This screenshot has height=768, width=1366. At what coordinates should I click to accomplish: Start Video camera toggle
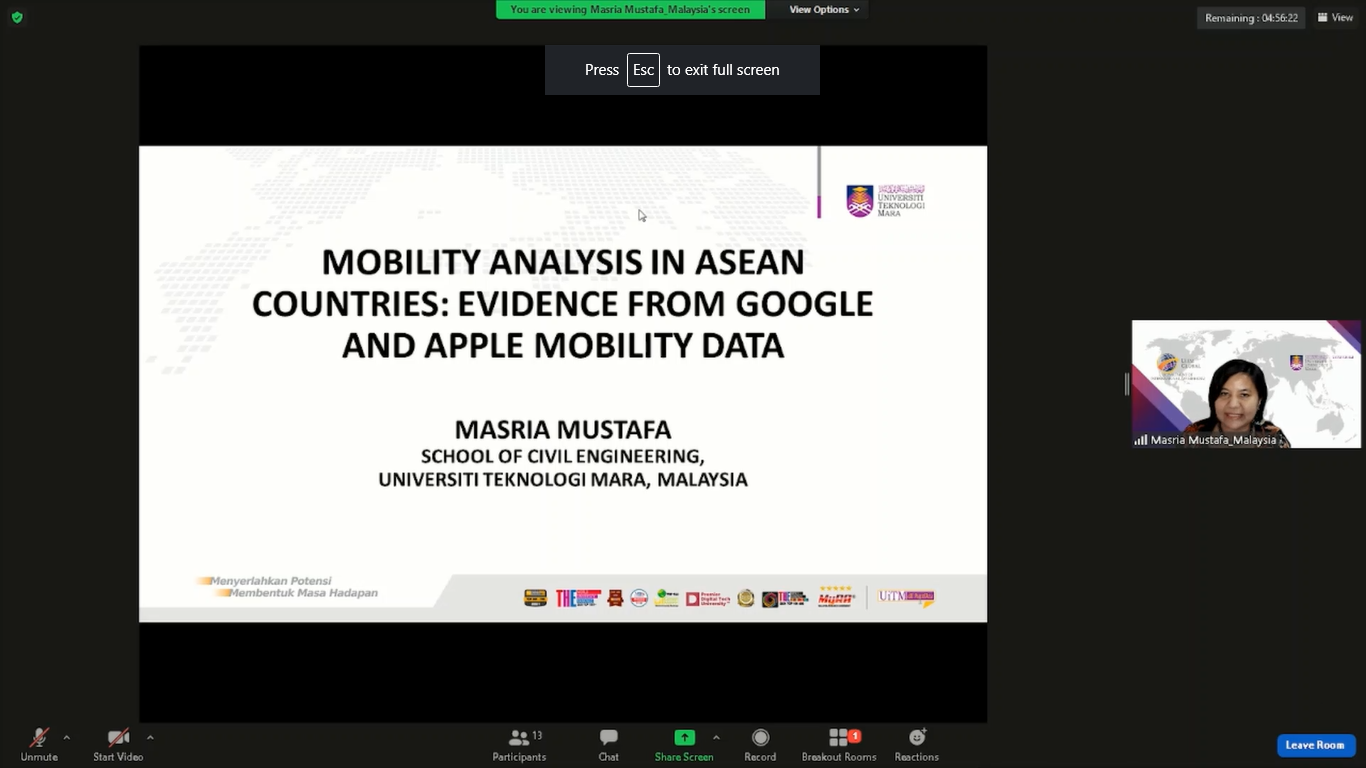(118, 745)
